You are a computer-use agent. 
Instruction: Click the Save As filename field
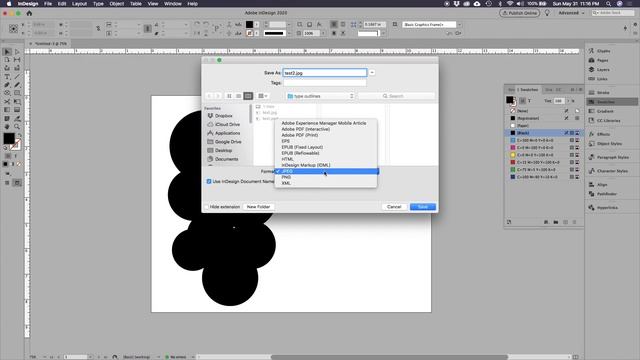pos(325,73)
